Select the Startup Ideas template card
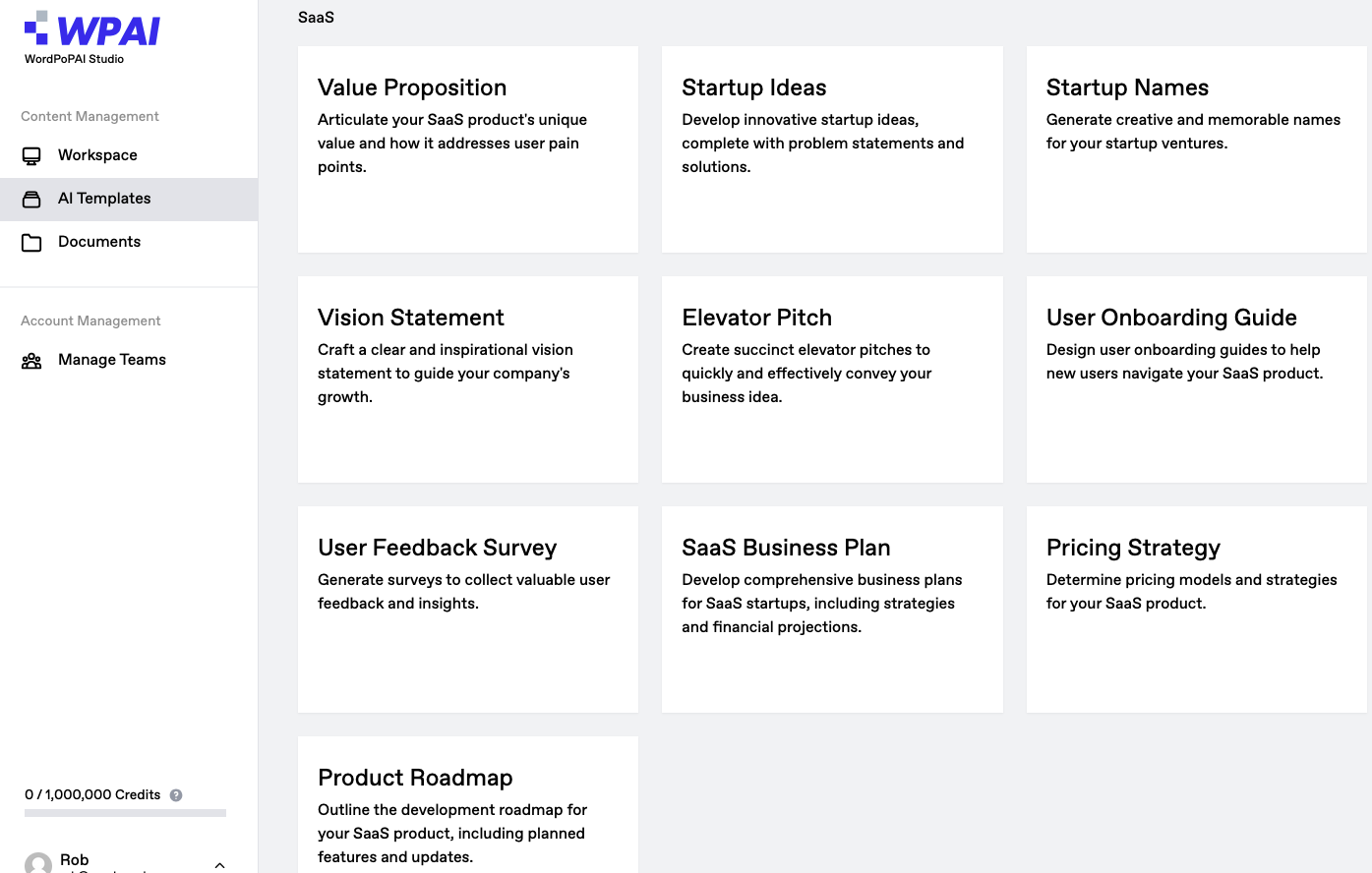 (x=832, y=149)
